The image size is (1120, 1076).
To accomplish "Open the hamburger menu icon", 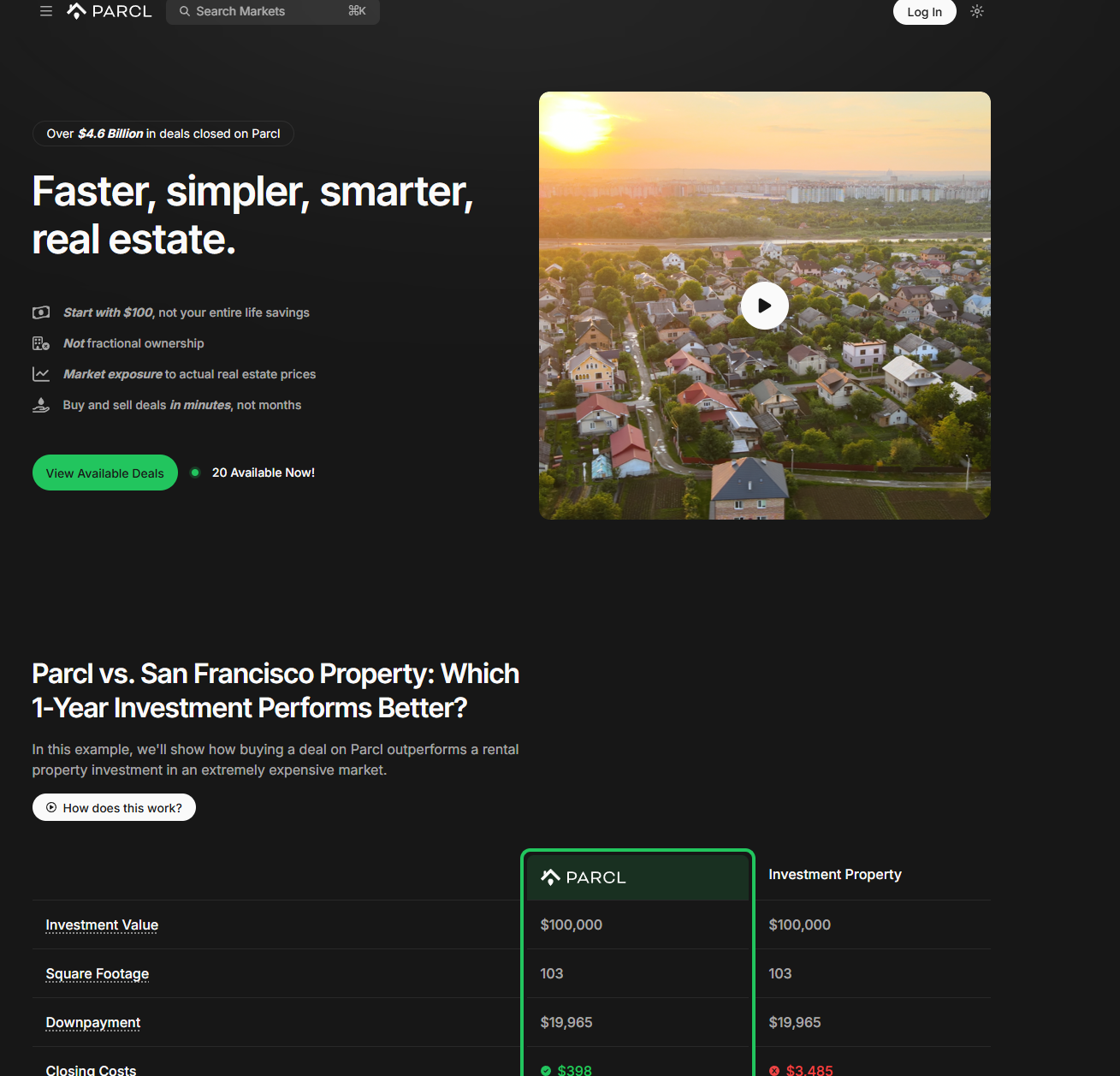I will coord(46,11).
